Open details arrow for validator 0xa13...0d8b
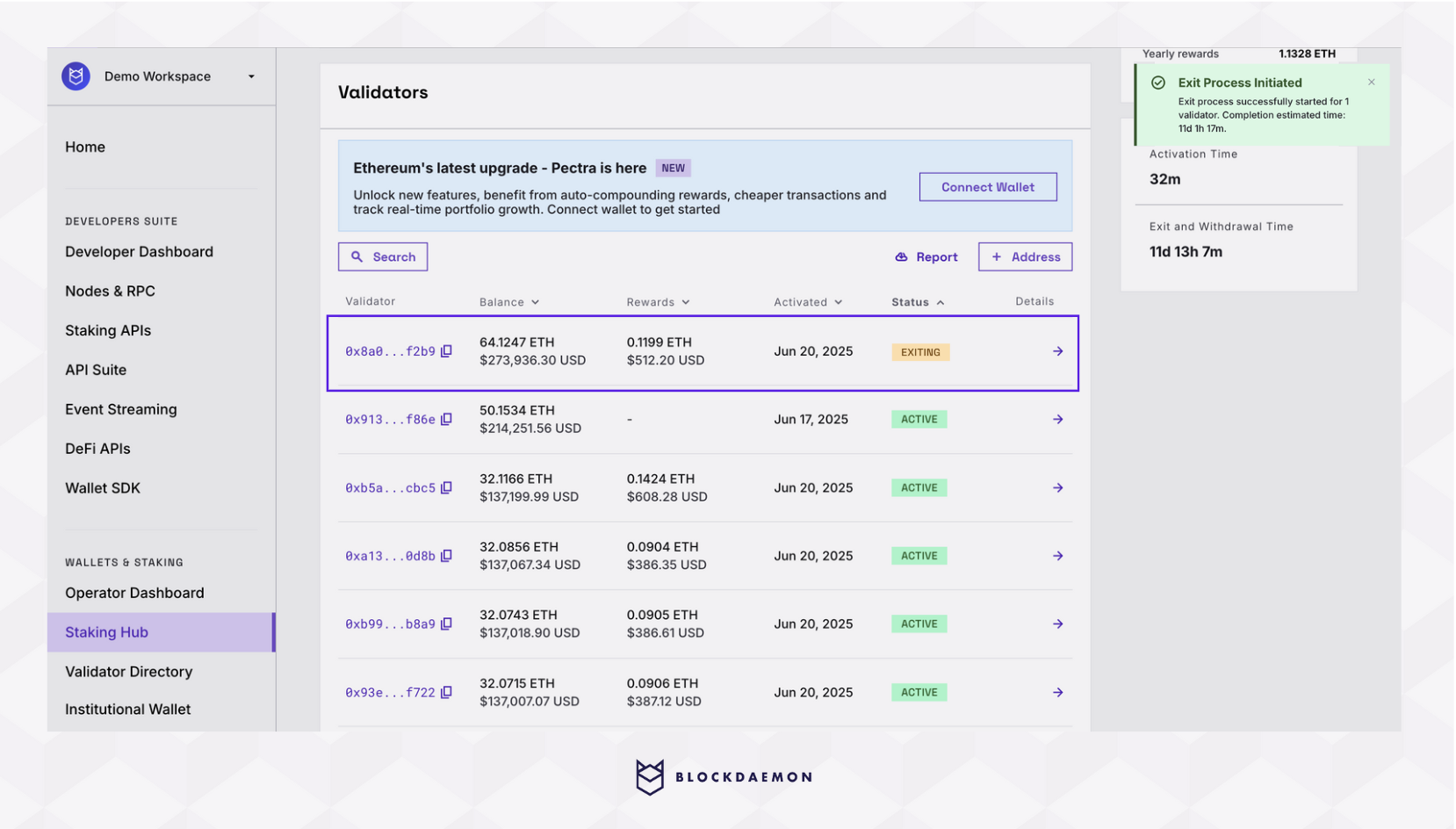The image size is (1456, 829). tap(1058, 556)
